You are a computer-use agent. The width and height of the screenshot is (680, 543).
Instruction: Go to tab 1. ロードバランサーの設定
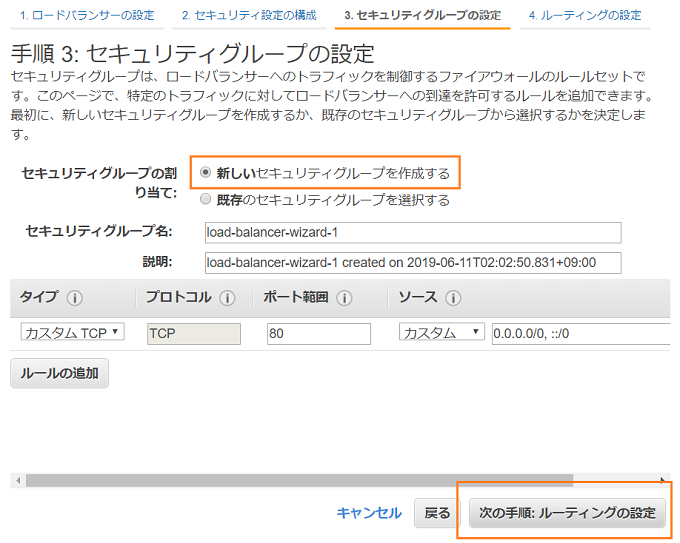[87, 16]
